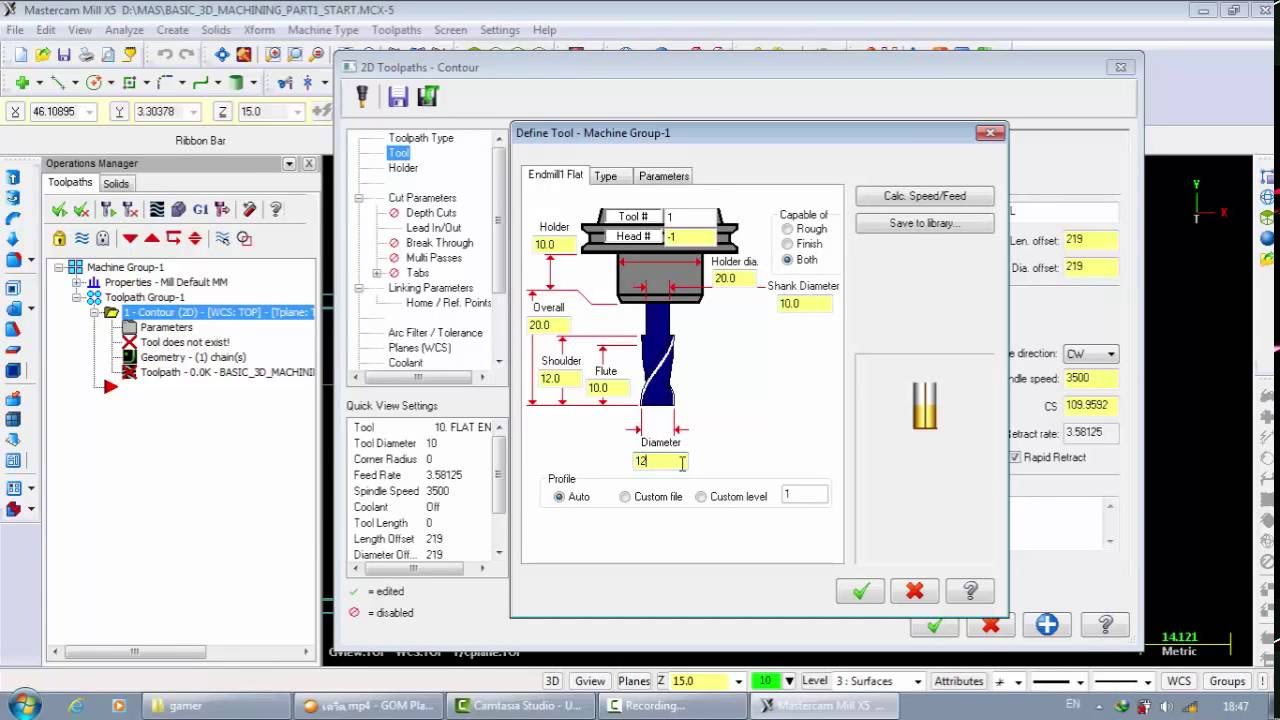This screenshot has height=720, width=1280.
Task: Confirm Define Tool with the green checkmark
Action: (861, 591)
